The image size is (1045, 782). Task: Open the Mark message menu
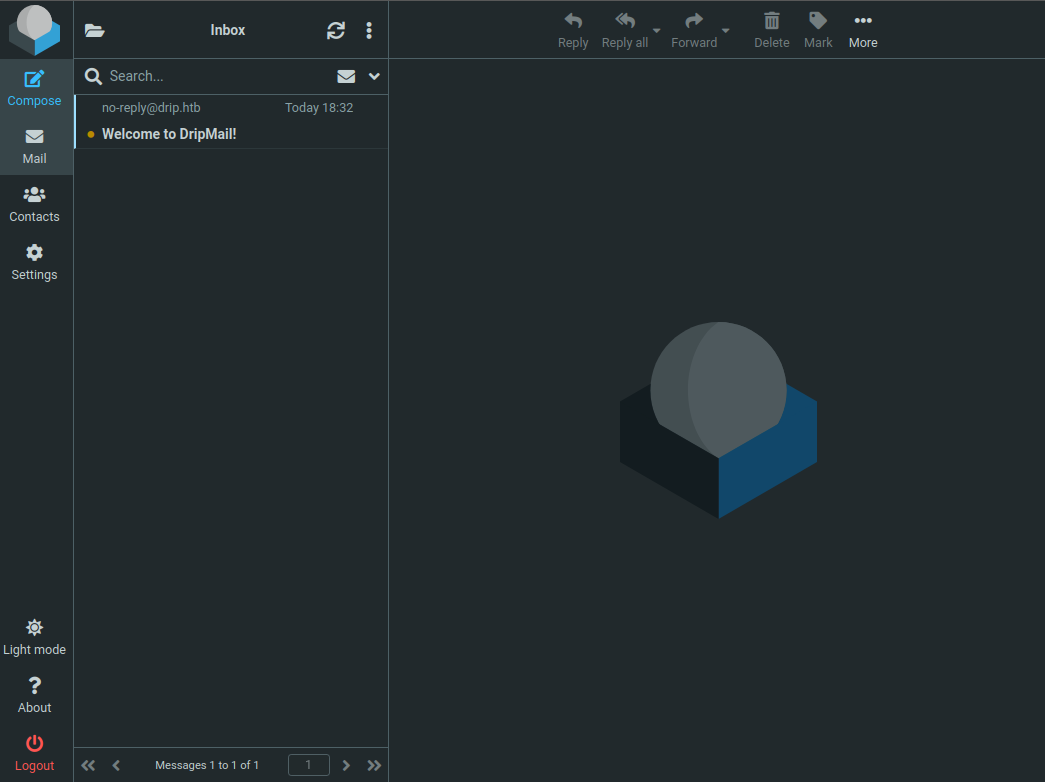click(x=818, y=30)
